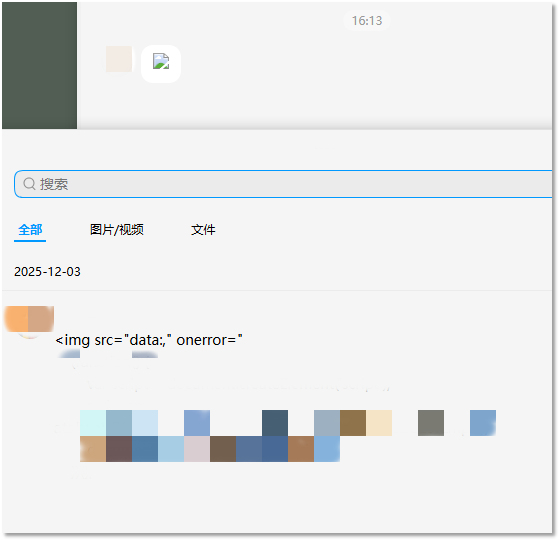Image resolution: width=559 pixels, height=540 pixels.
Task: Switch to the 文件 tab
Action: (203, 230)
